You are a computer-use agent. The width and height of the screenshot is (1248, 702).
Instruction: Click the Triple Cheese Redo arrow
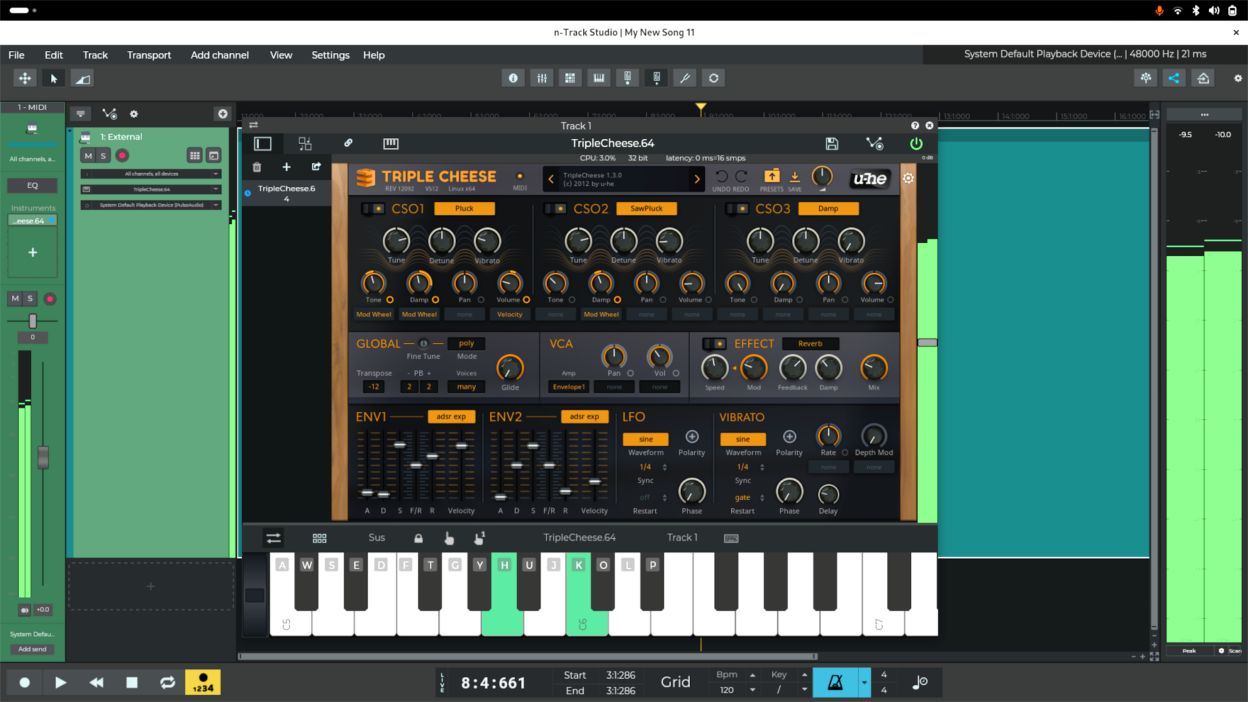pos(741,177)
